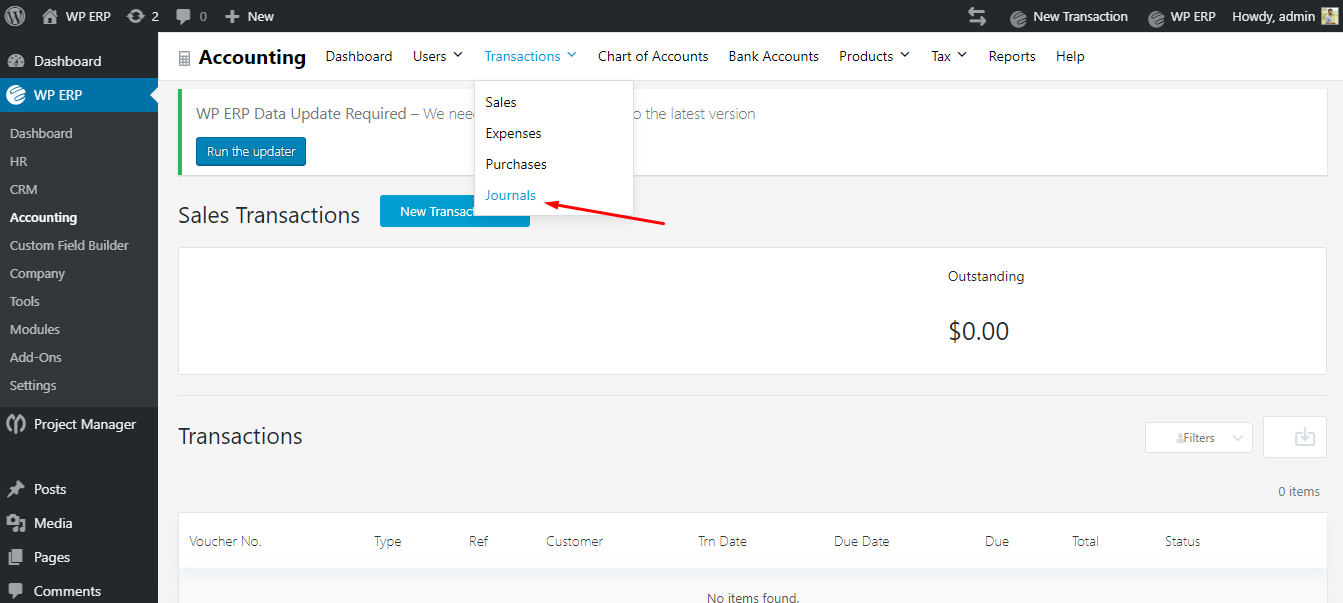1343x603 pixels.
Task: Open Media from the sidebar
Action: [x=45, y=522]
